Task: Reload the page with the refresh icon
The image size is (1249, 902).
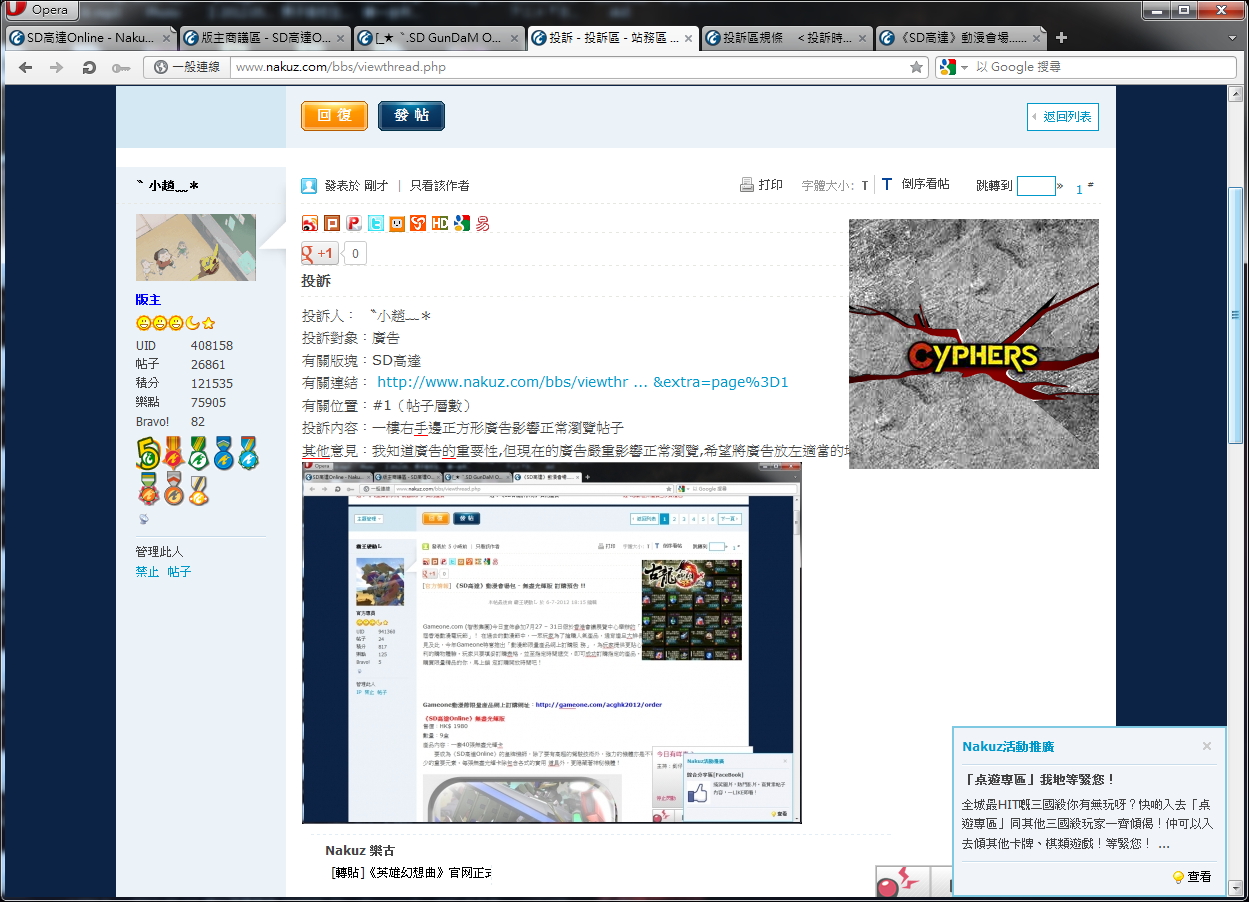Action: click(x=89, y=67)
